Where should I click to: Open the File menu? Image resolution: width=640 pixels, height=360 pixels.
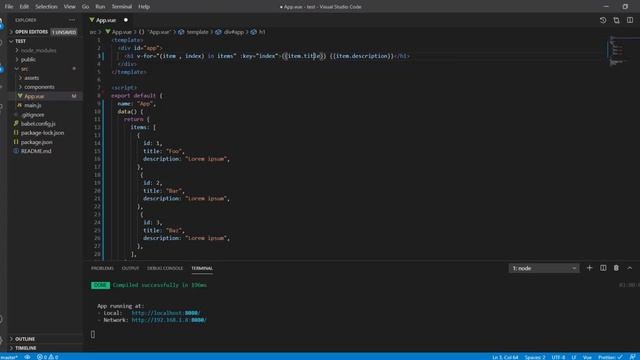[x=9, y=7]
